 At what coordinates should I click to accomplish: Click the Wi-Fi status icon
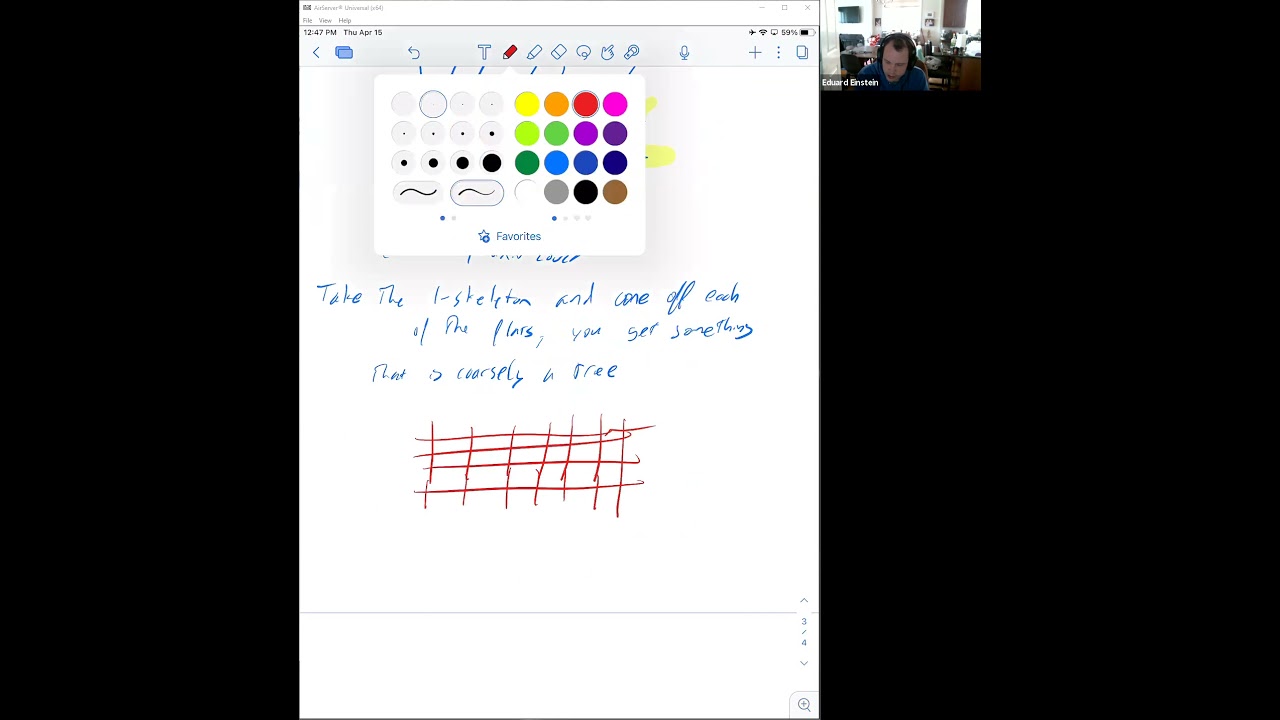point(763,32)
